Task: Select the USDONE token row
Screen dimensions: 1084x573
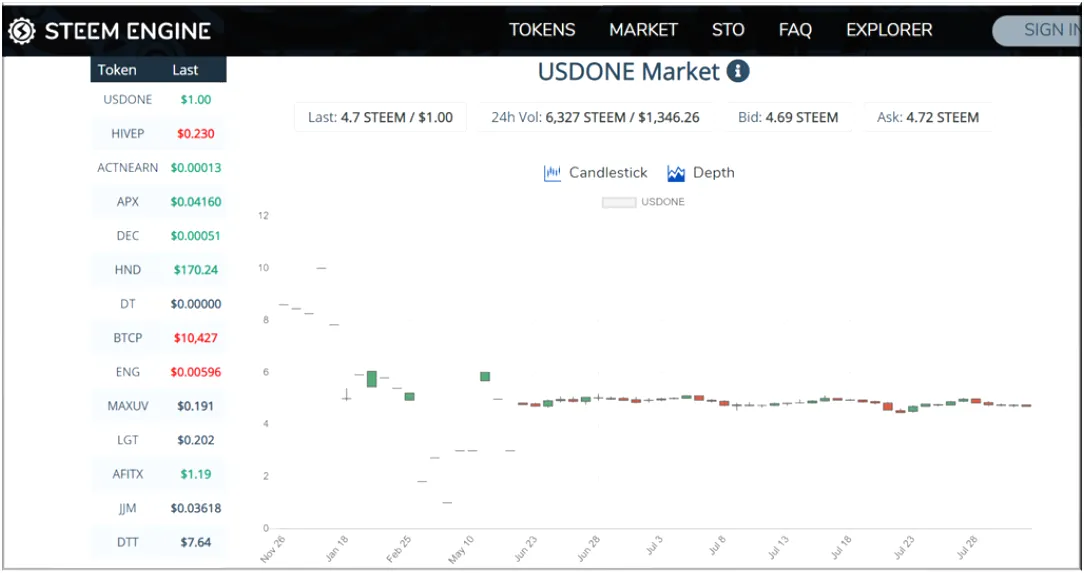Action: 158,100
